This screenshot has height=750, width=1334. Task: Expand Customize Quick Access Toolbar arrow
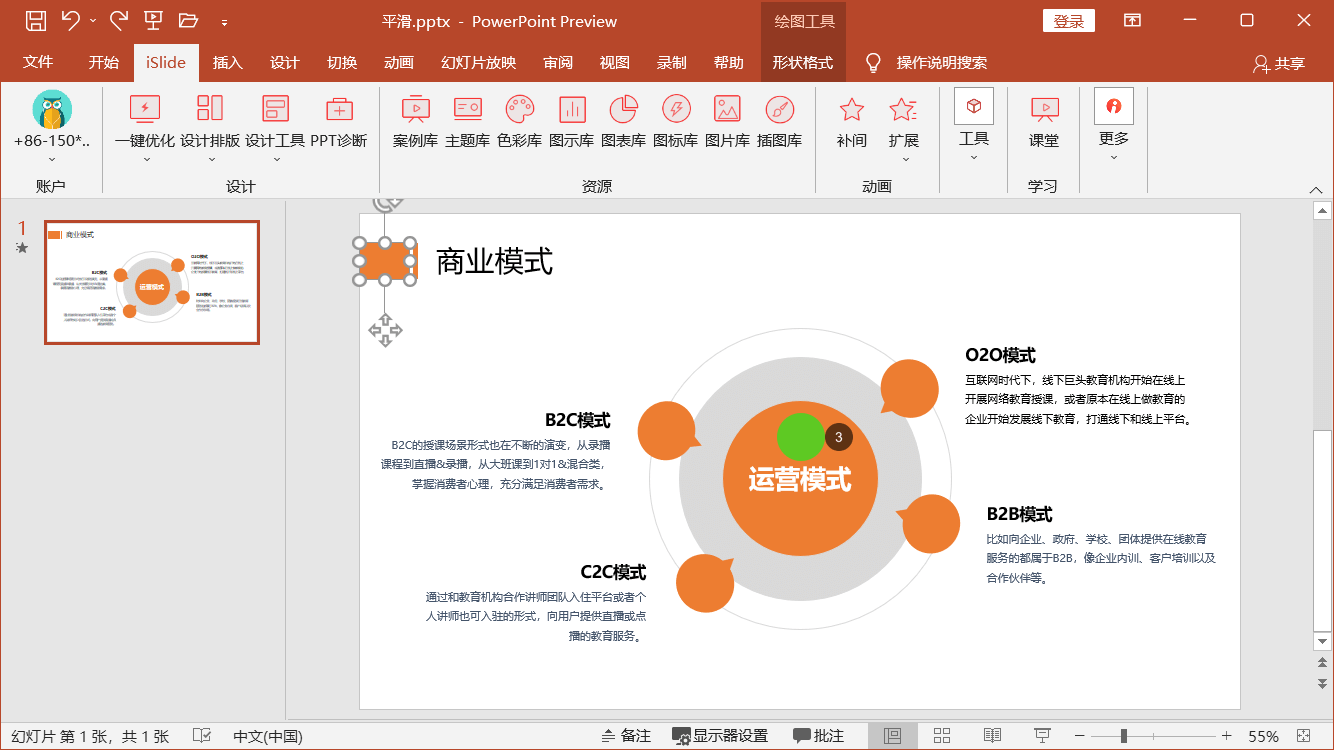coord(224,21)
